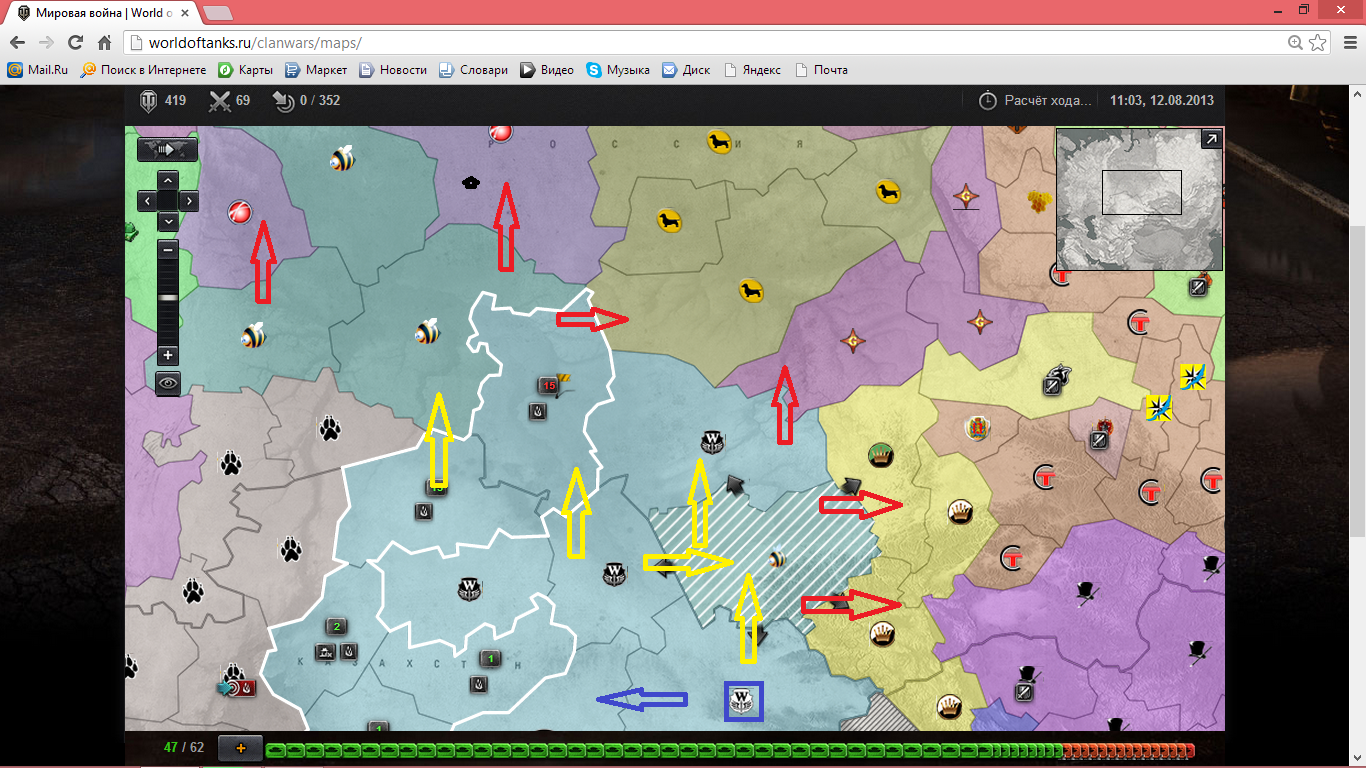Image resolution: width=1366 pixels, height=768 pixels.
Task: Click the arrow-target icon beside 0 / 352
Action: point(284,101)
